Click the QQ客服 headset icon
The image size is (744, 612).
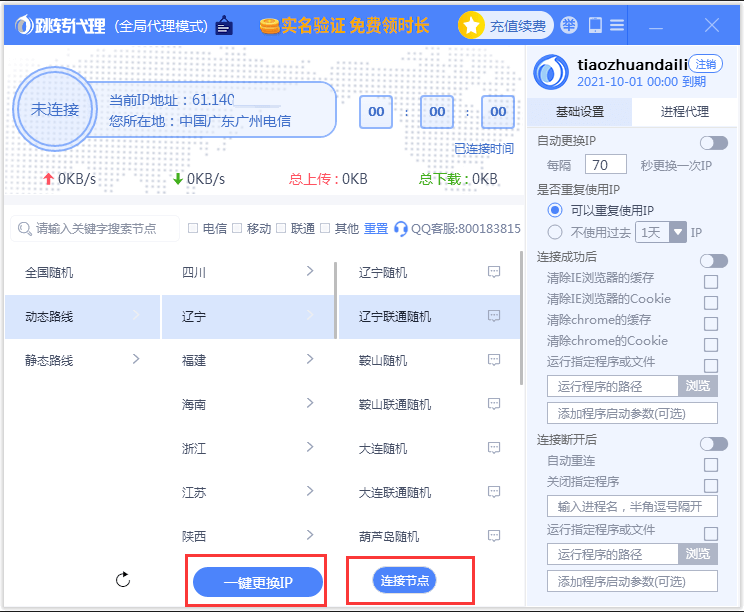pyautogui.click(x=401, y=228)
